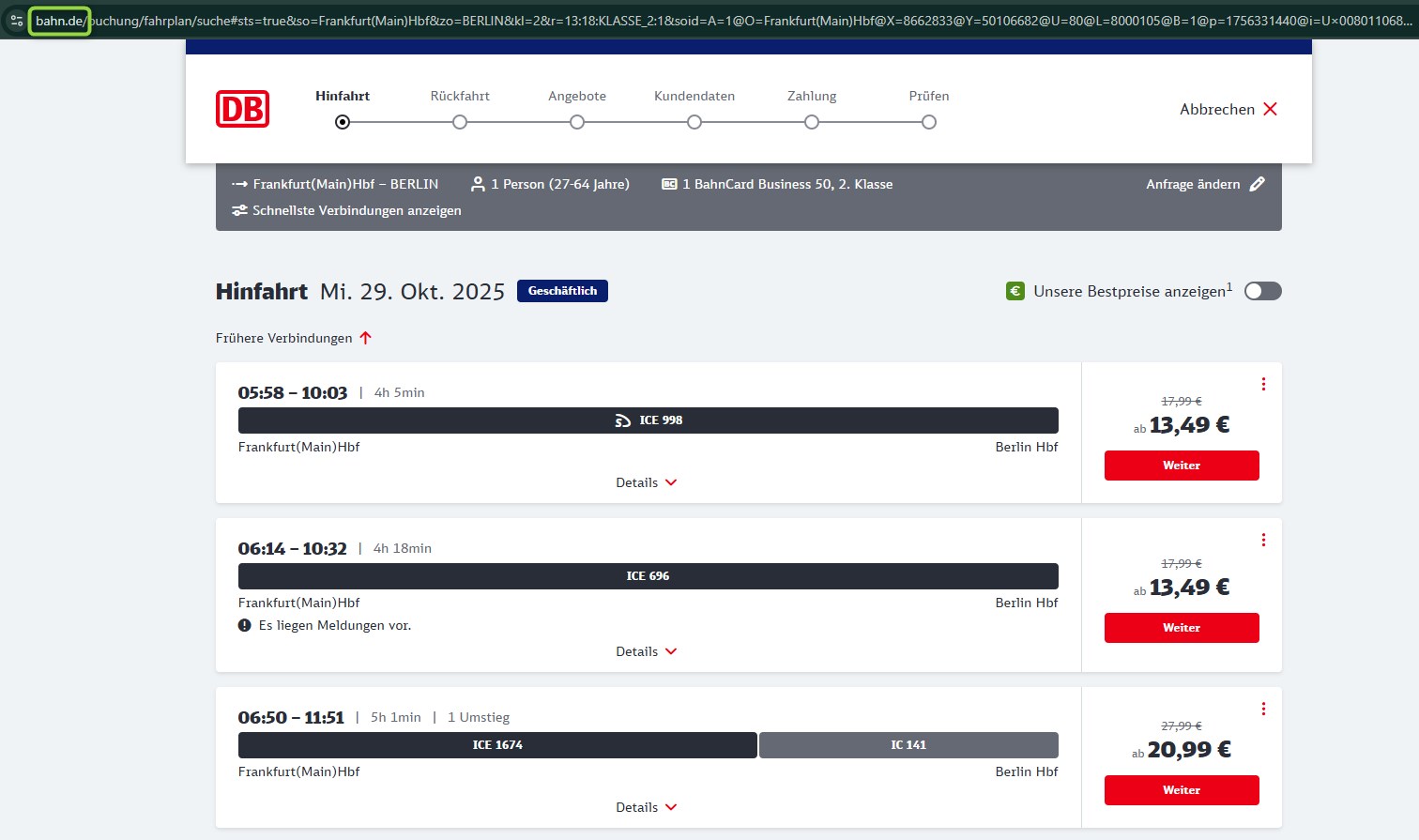1419x840 pixels.
Task: Select the Kundendaten step
Action: [694, 109]
